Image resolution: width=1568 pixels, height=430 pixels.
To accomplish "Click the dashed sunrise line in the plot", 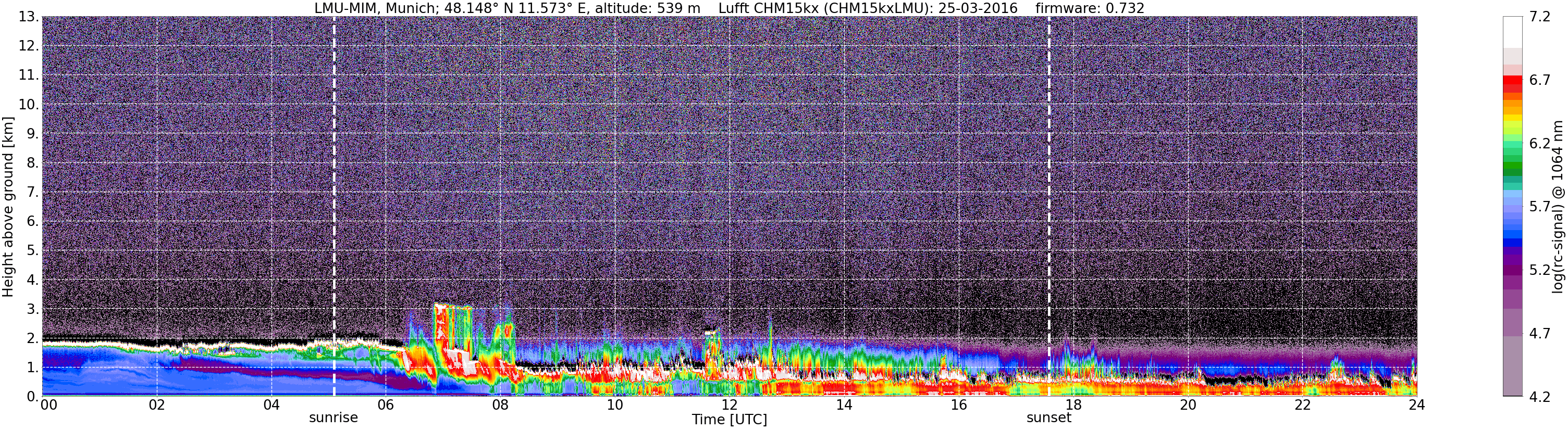I will pos(334,206).
